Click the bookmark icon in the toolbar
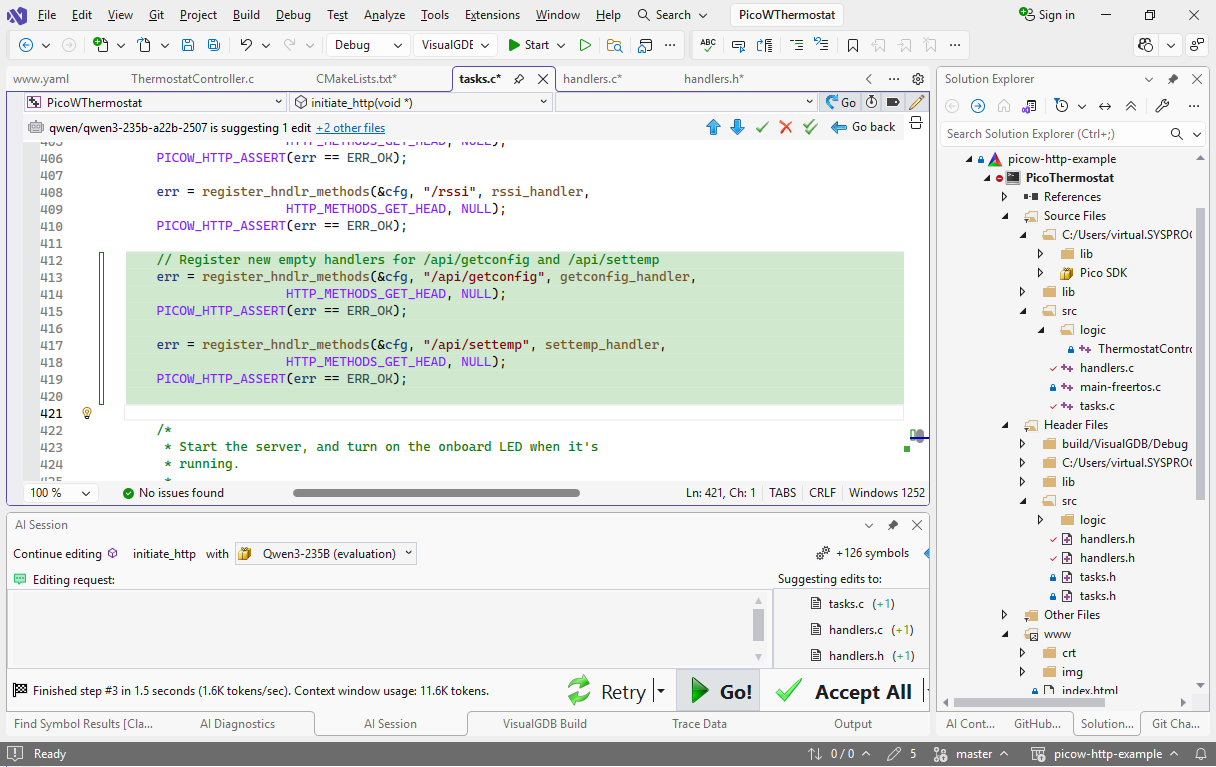1216x767 pixels. [x=852, y=45]
